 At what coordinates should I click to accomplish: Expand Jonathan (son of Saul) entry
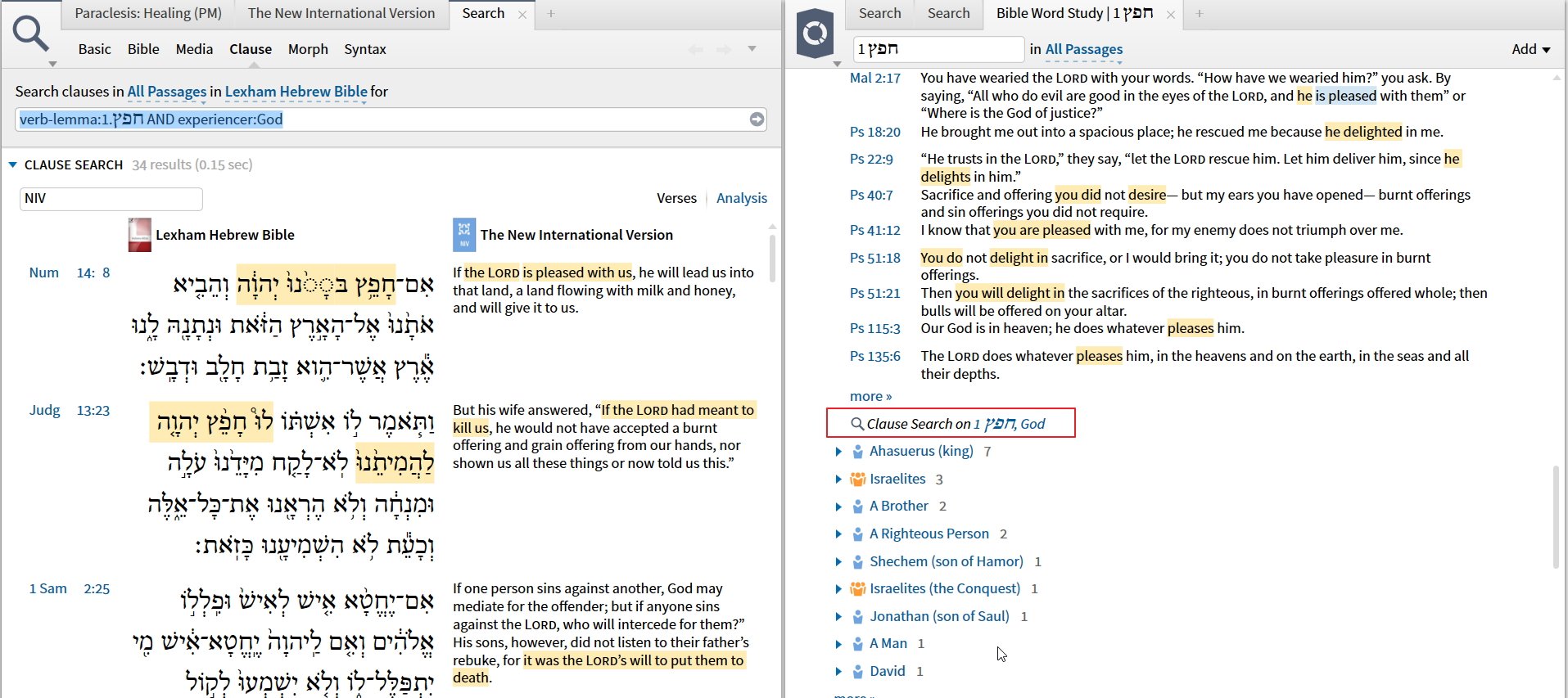click(x=838, y=617)
